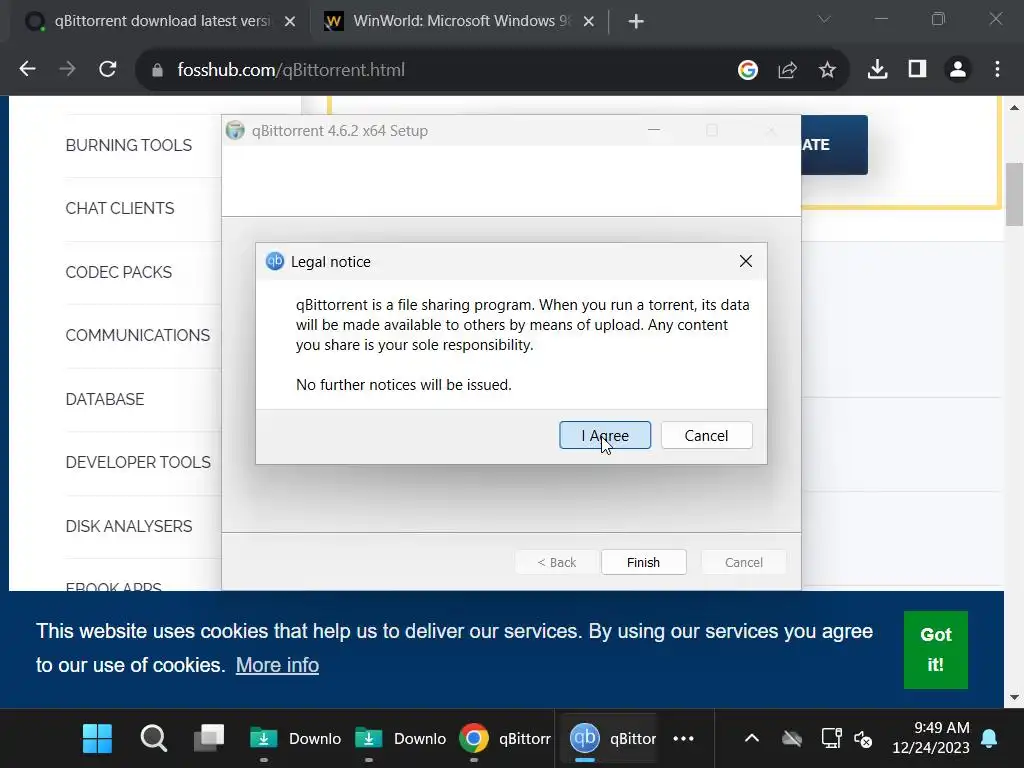1024x768 pixels.
Task: Click the cloud sync tray icon
Action: click(x=792, y=739)
